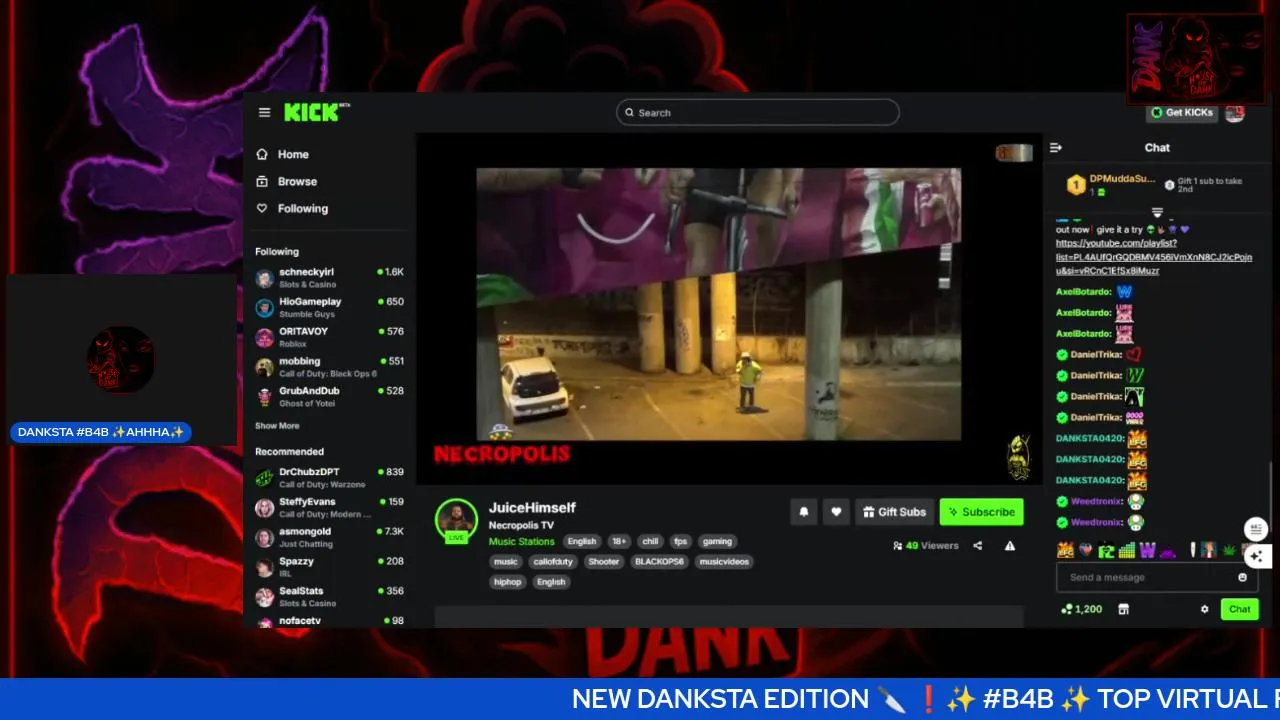
Task: Select the Shooter tag
Action: click(x=604, y=561)
